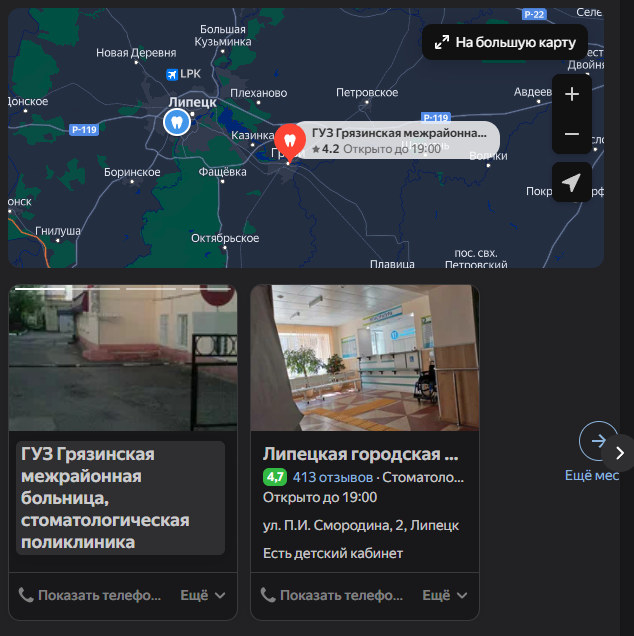This screenshot has height=636, width=634.
Task: Select the Новая Деревня label on map
Action: (x=136, y=53)
